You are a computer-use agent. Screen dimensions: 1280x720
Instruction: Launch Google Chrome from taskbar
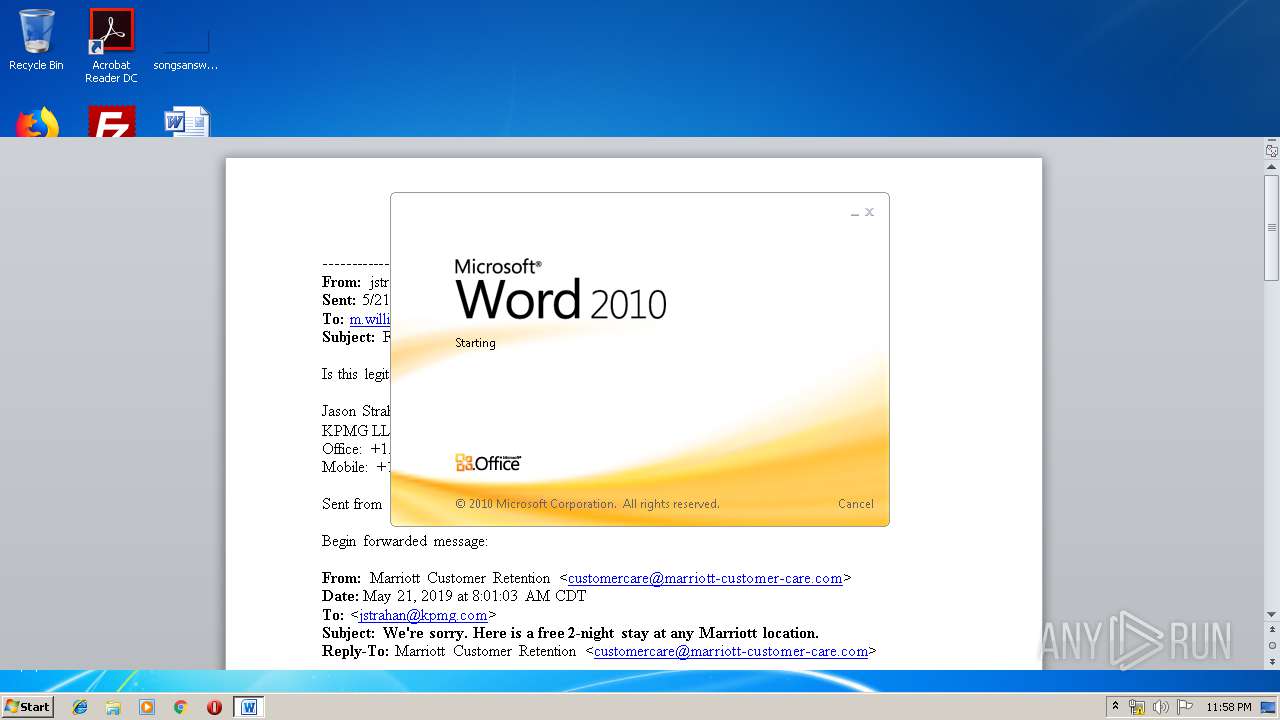point(180,707)
